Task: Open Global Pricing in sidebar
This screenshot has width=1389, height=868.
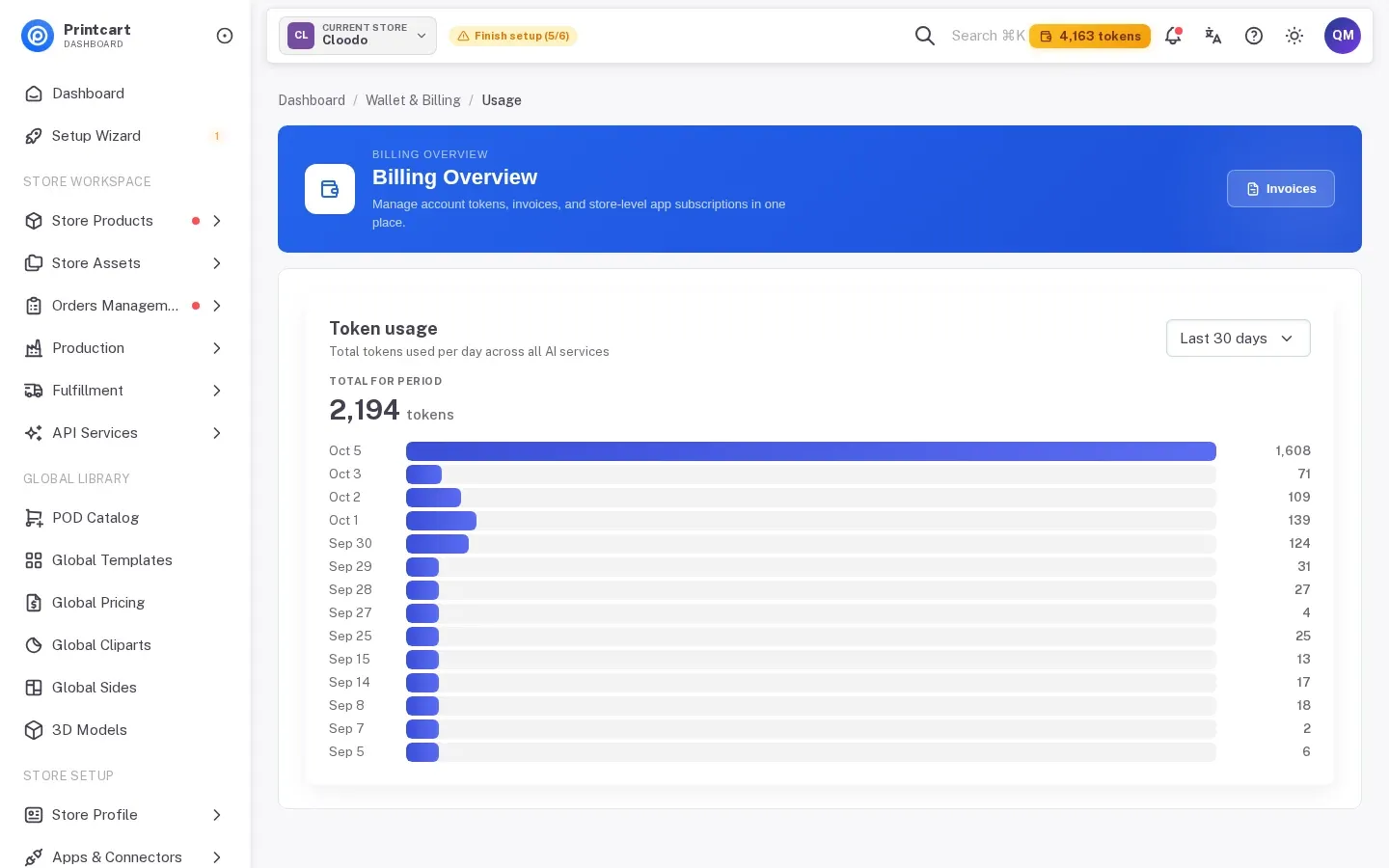Action: (125, 603)
